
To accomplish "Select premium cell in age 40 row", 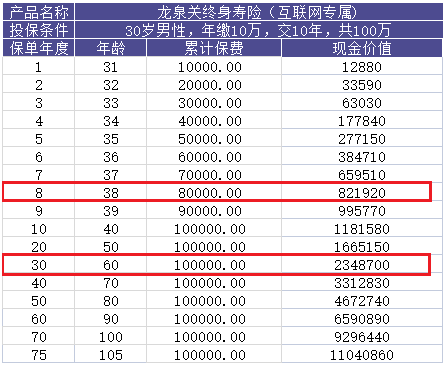I will pos(214,229).
